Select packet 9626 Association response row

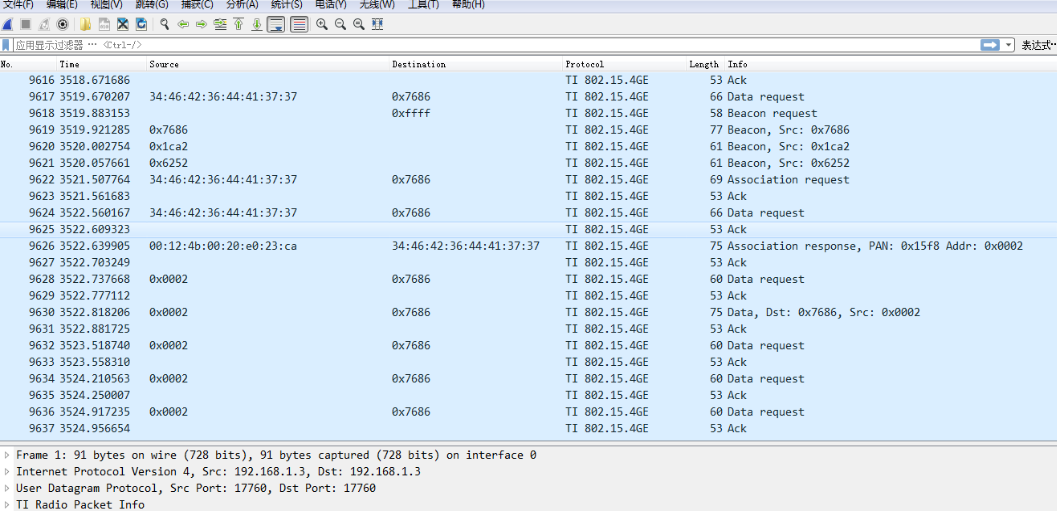528,246
